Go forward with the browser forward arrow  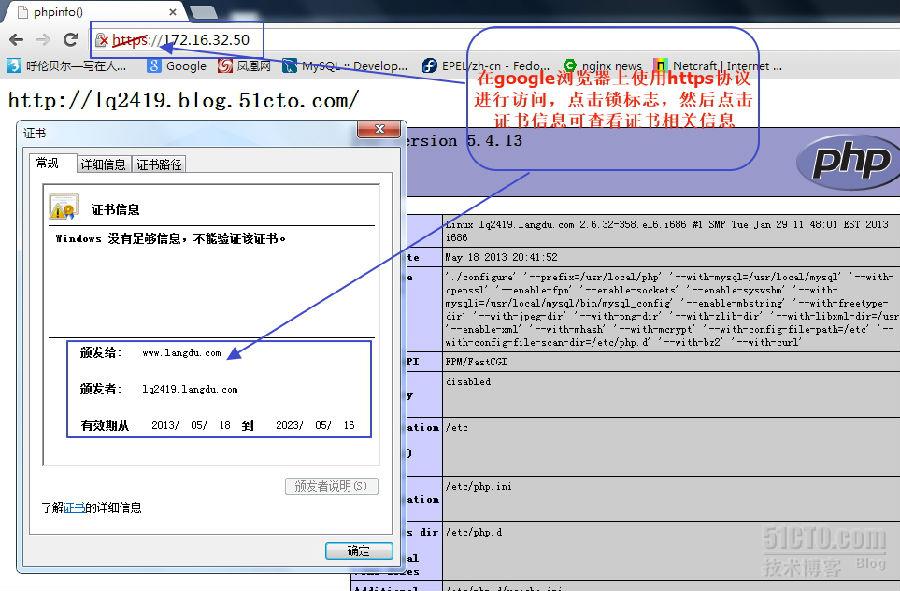pyautogui.click(x=43, y=40)
